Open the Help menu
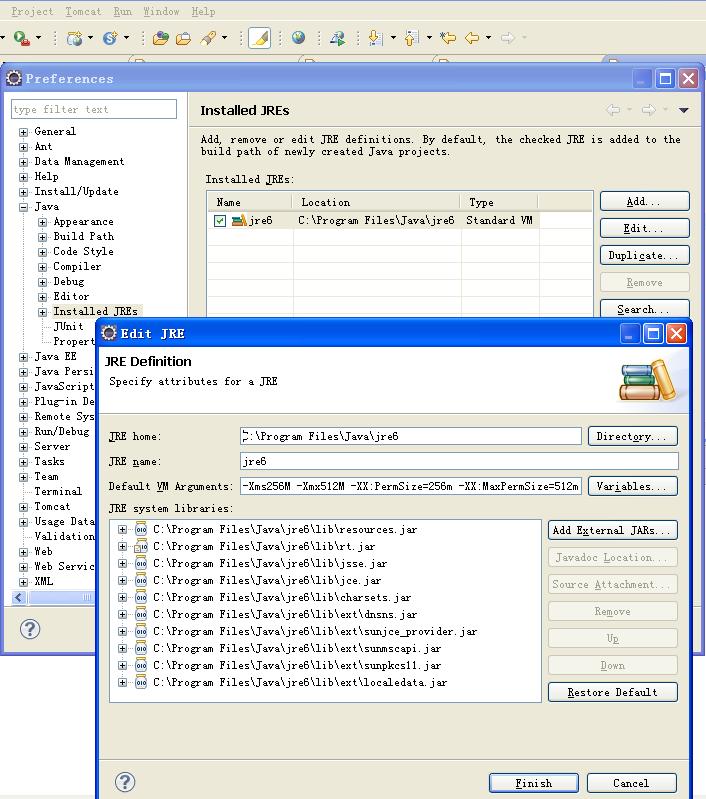 click(203, 11)
